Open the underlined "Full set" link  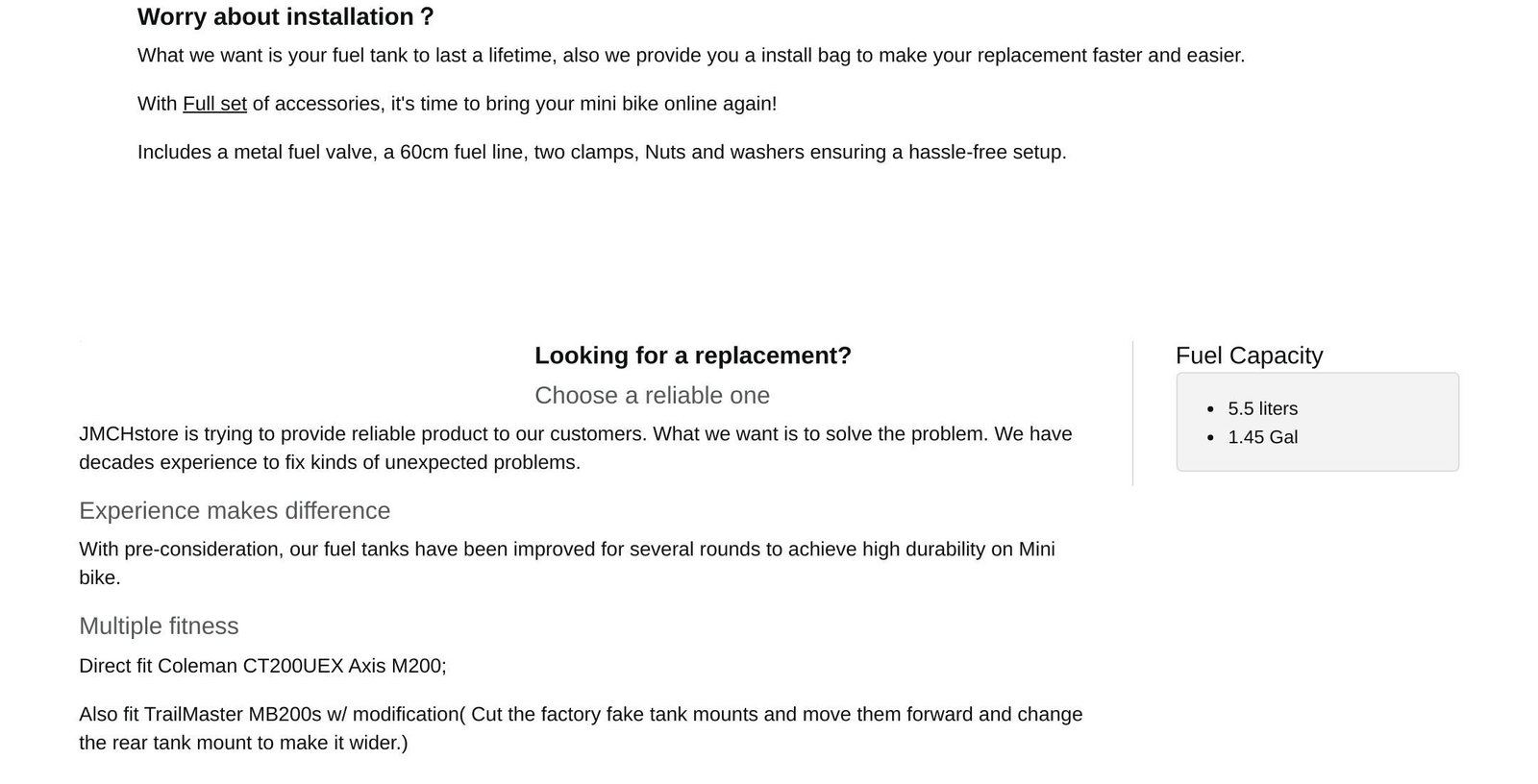pyautogui.click(x=214, y=104)
